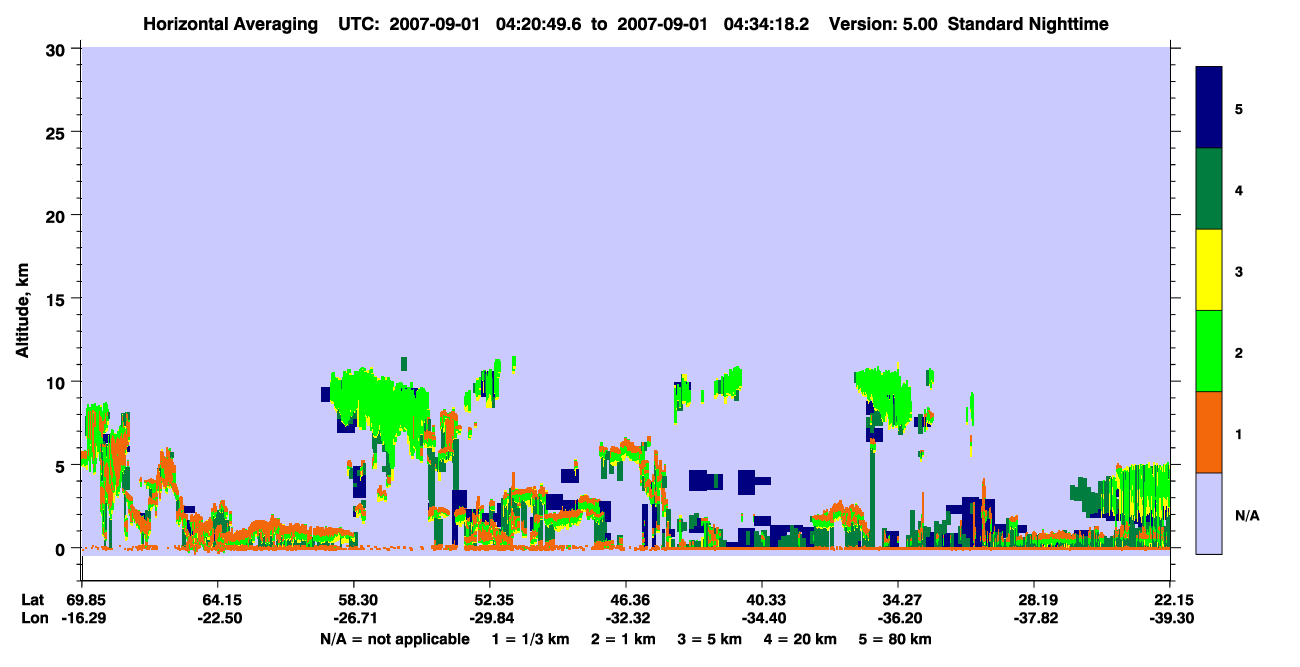The height and width of the screenshot is (667, 1300).
Task: Click the colorbar label 1
Action: click(x=1239, y=434)
